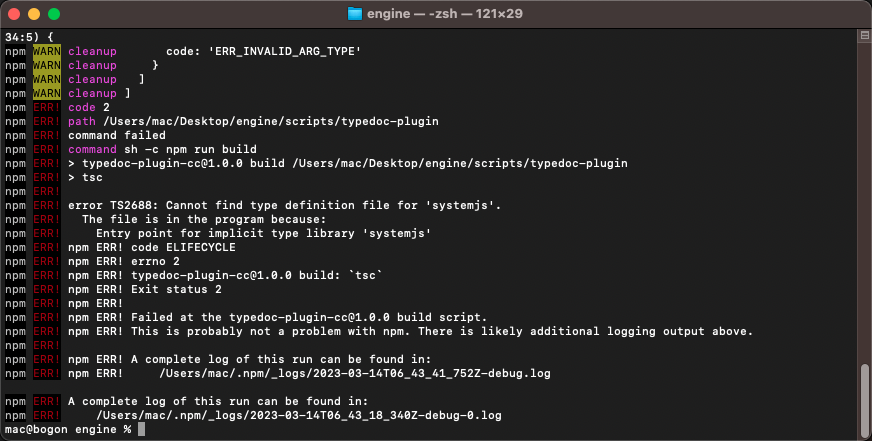Click the folder proxy icon in title bar

(x=354, y=14)
